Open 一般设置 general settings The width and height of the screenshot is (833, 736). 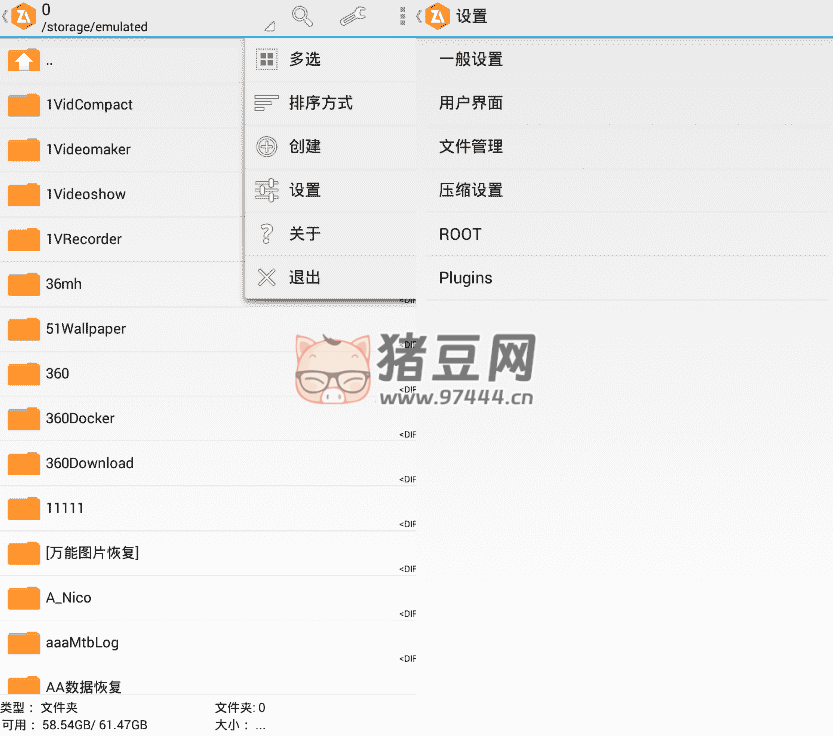(x=624, y=60)
